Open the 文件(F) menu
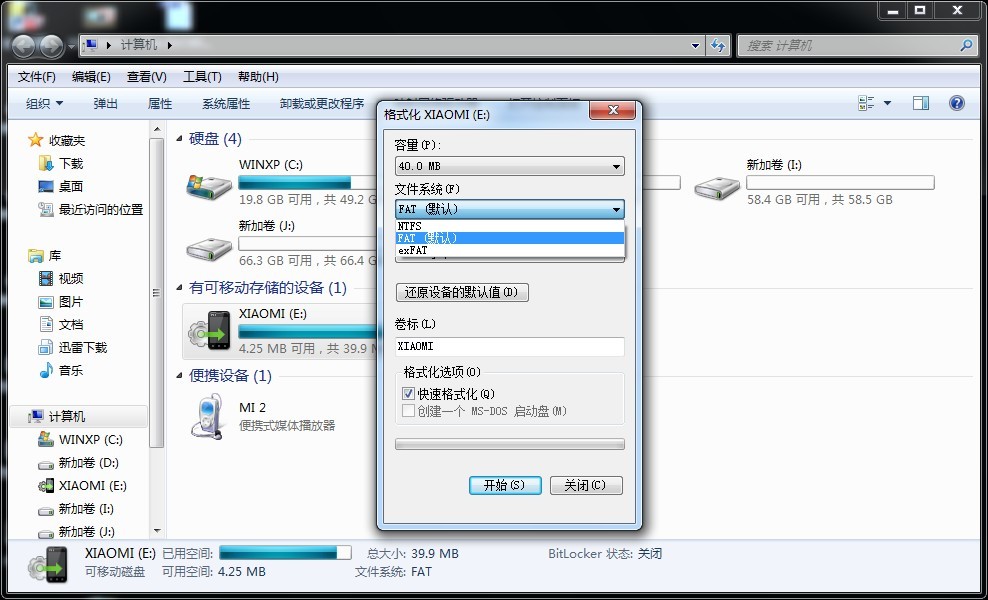Screen dimensions: 988x600 [x=37, y=77]
